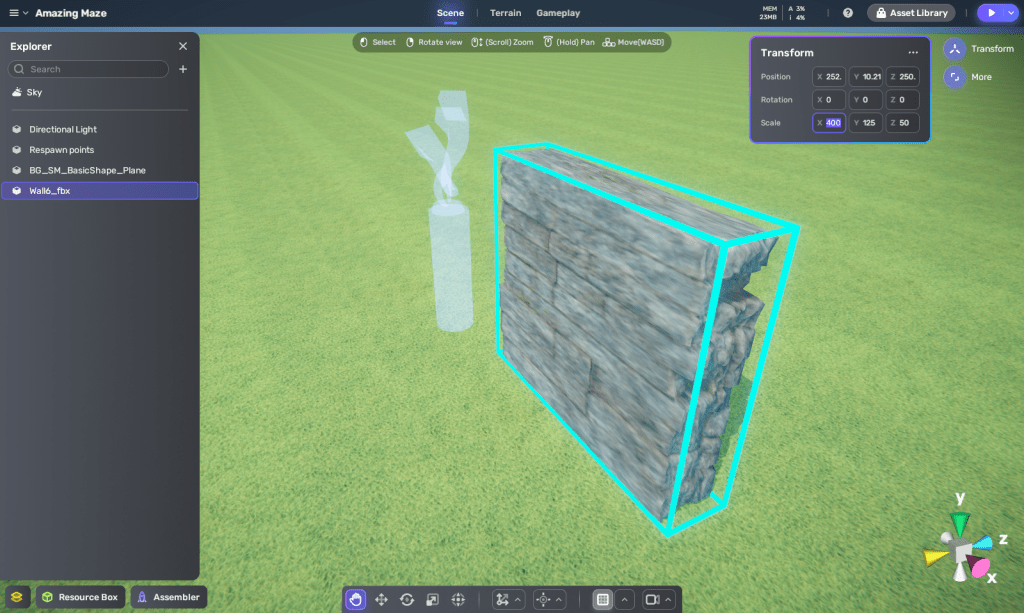Click the round Transform icon button
Image resolution: width=1024 pixels, height=613 pixels.
point(954,49)
